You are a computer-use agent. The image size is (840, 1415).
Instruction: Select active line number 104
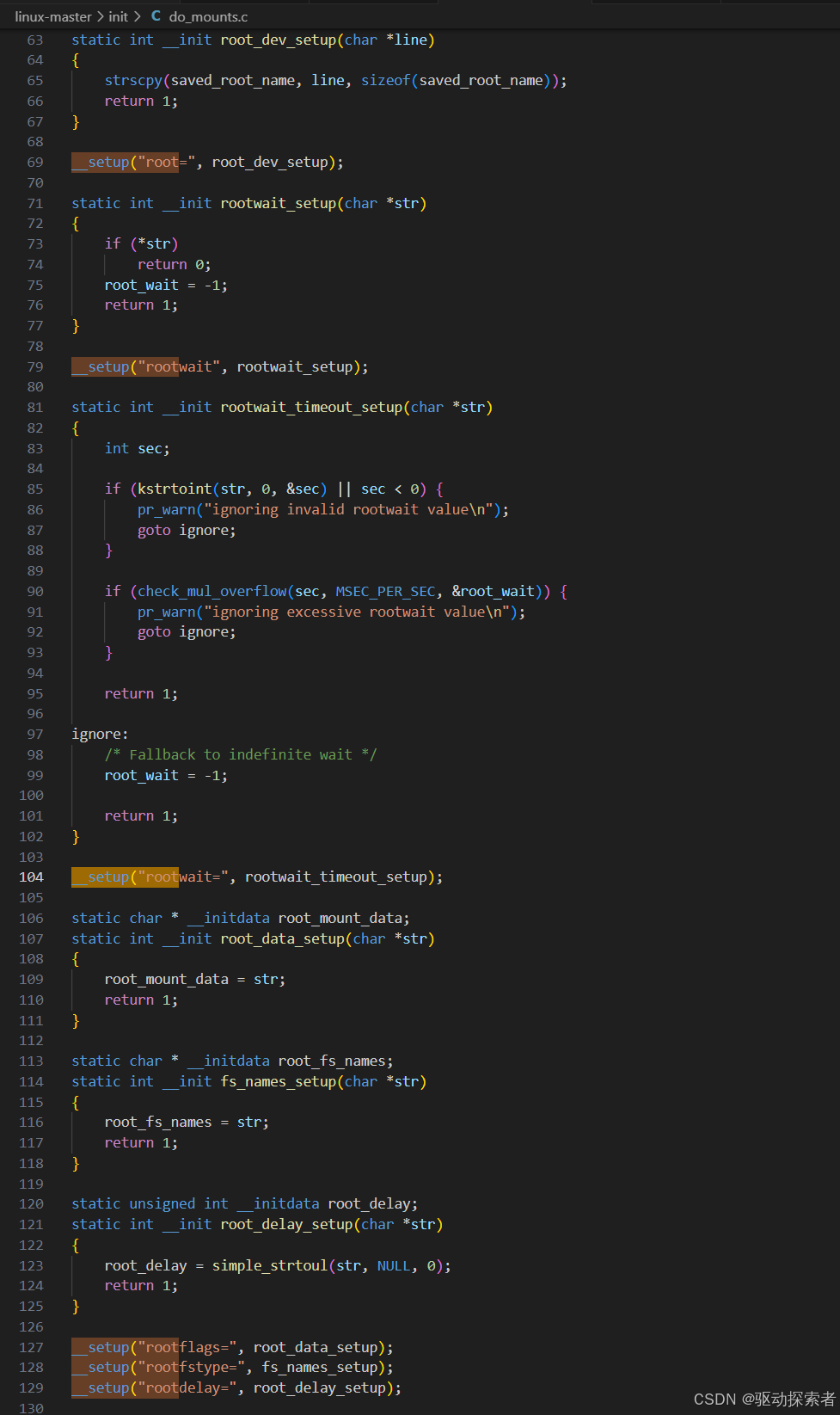tap(31, 877)
